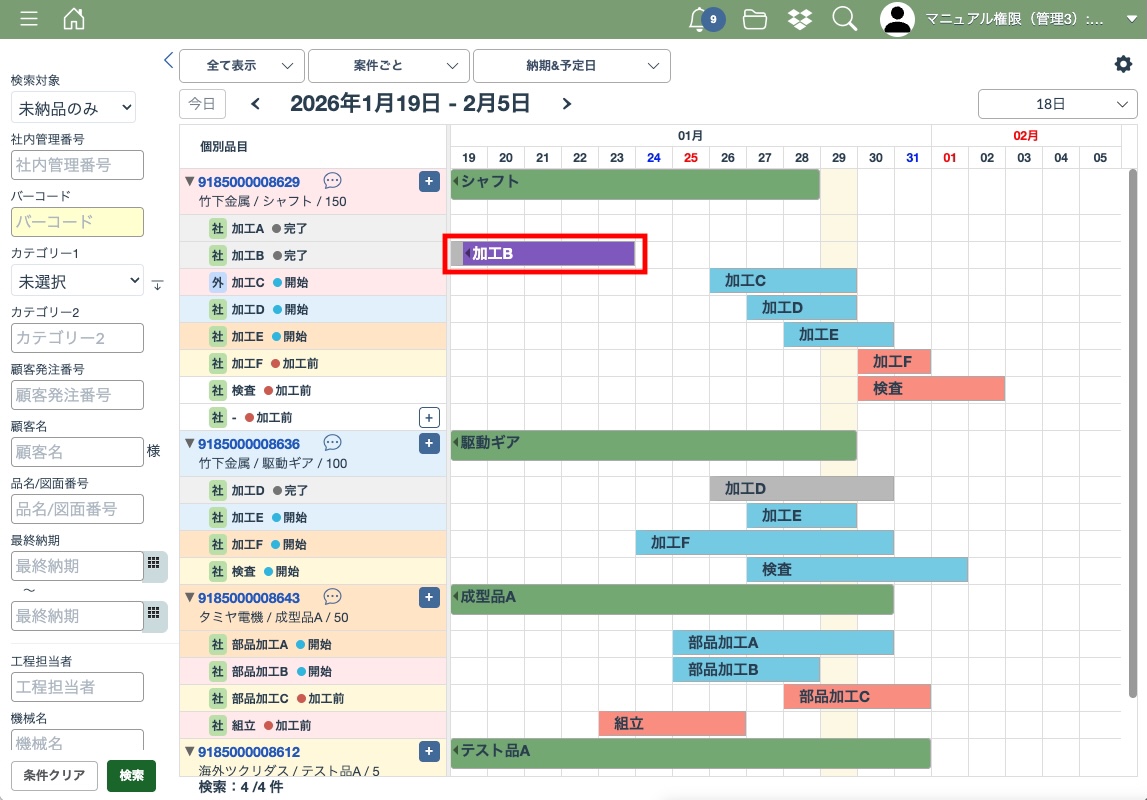Open the notifications bell icon
Viewport: 1147px width, 800px height.
[699, 19]
